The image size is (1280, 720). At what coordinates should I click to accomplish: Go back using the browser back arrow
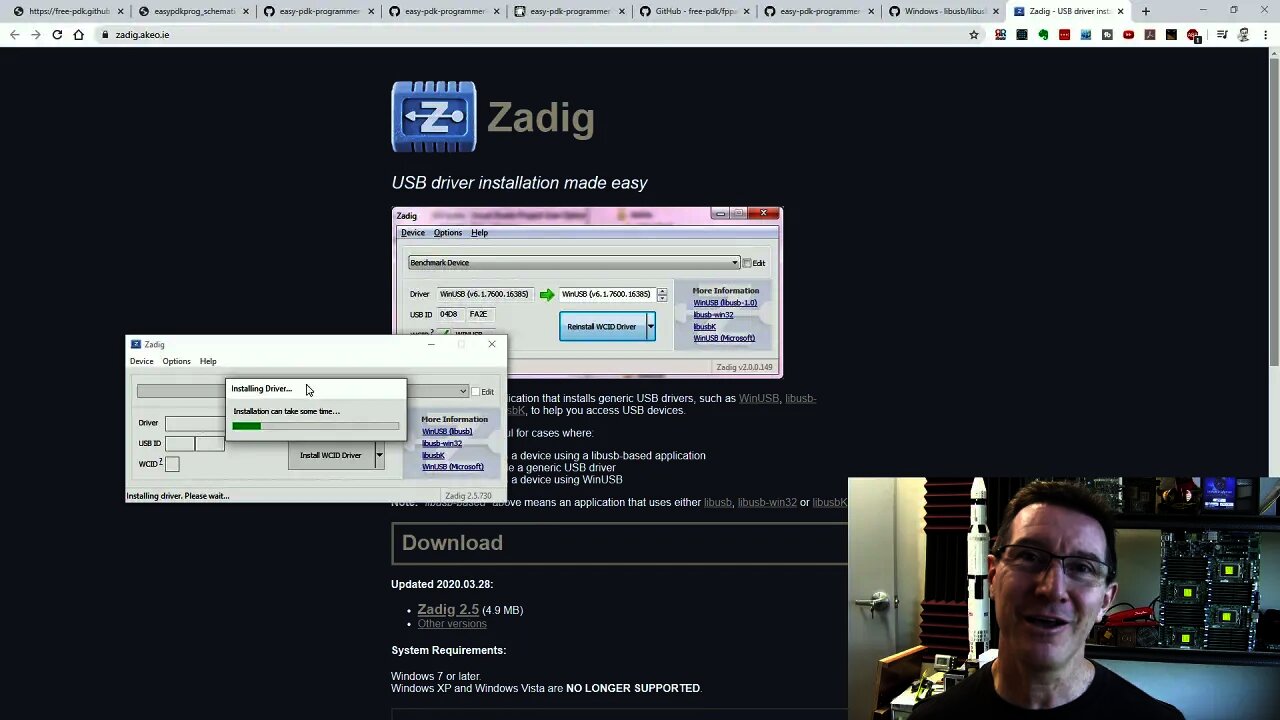pyautogui.click(x=14, y=35)
